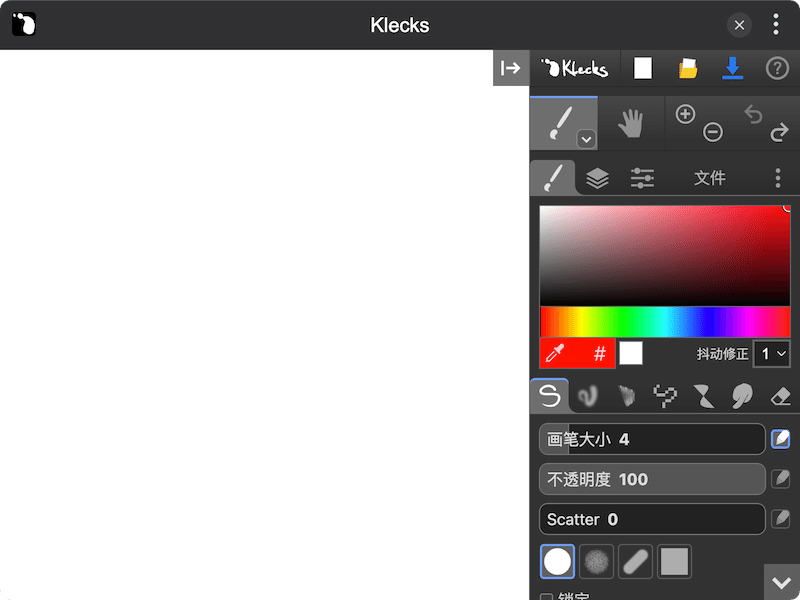Select the Brush tool
Image resolution: width=800 pixels, height=600 pixels.
563,123
